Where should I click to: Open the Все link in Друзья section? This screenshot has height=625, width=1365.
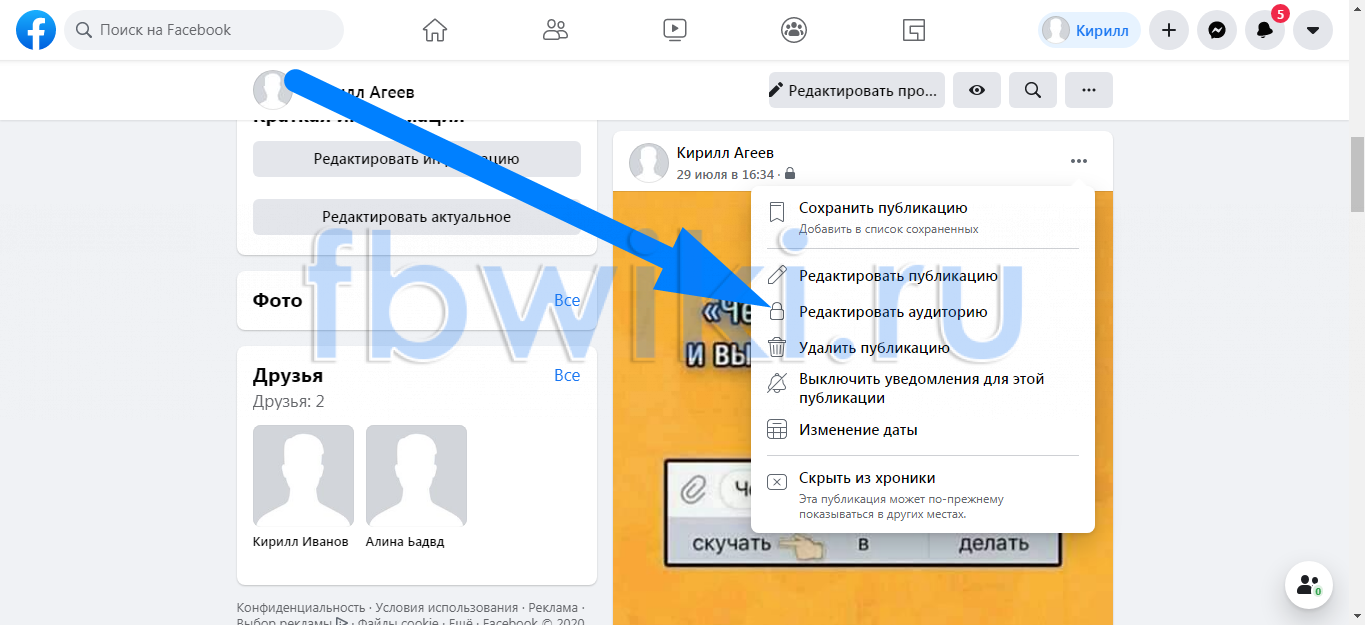point(567,375)
